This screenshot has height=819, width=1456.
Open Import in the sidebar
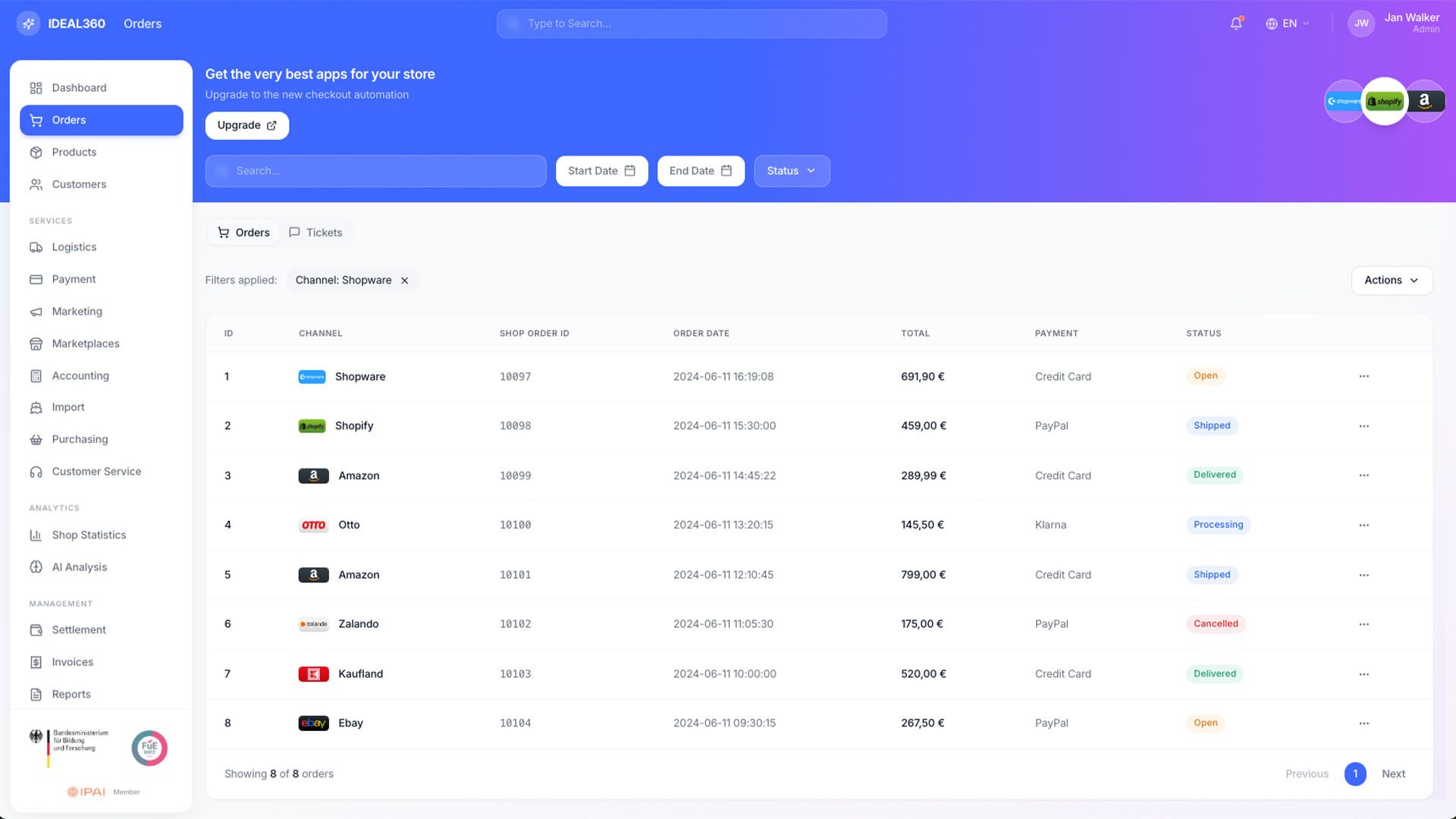click(102, 407)
